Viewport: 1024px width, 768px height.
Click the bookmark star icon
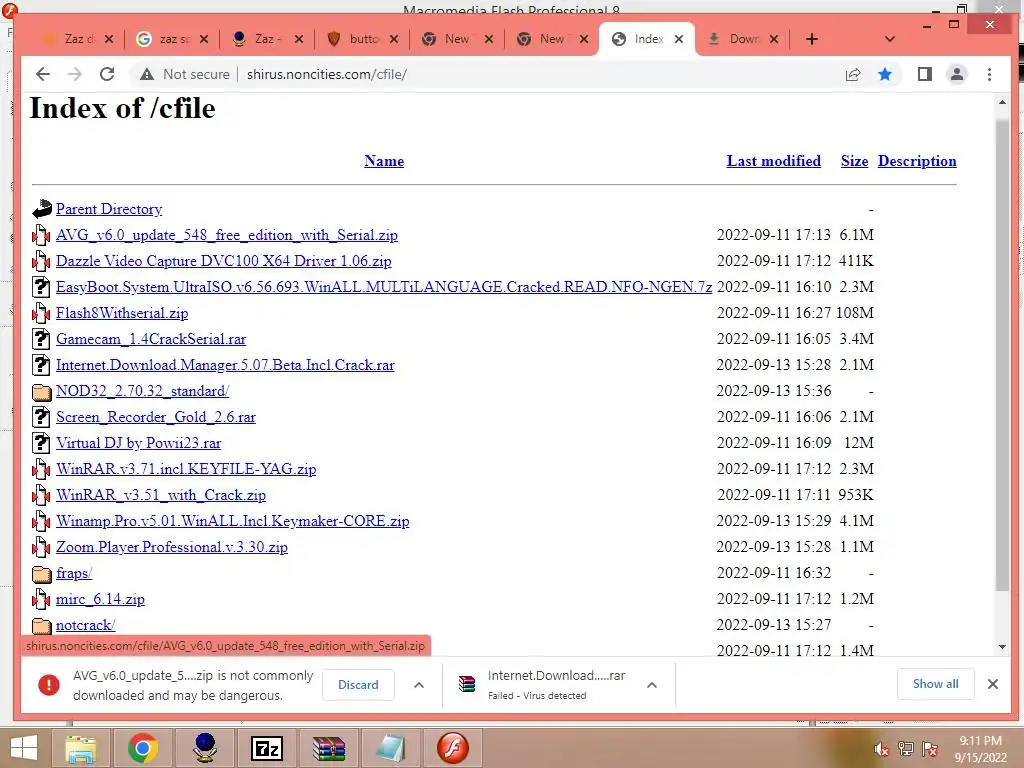(885, 74)
